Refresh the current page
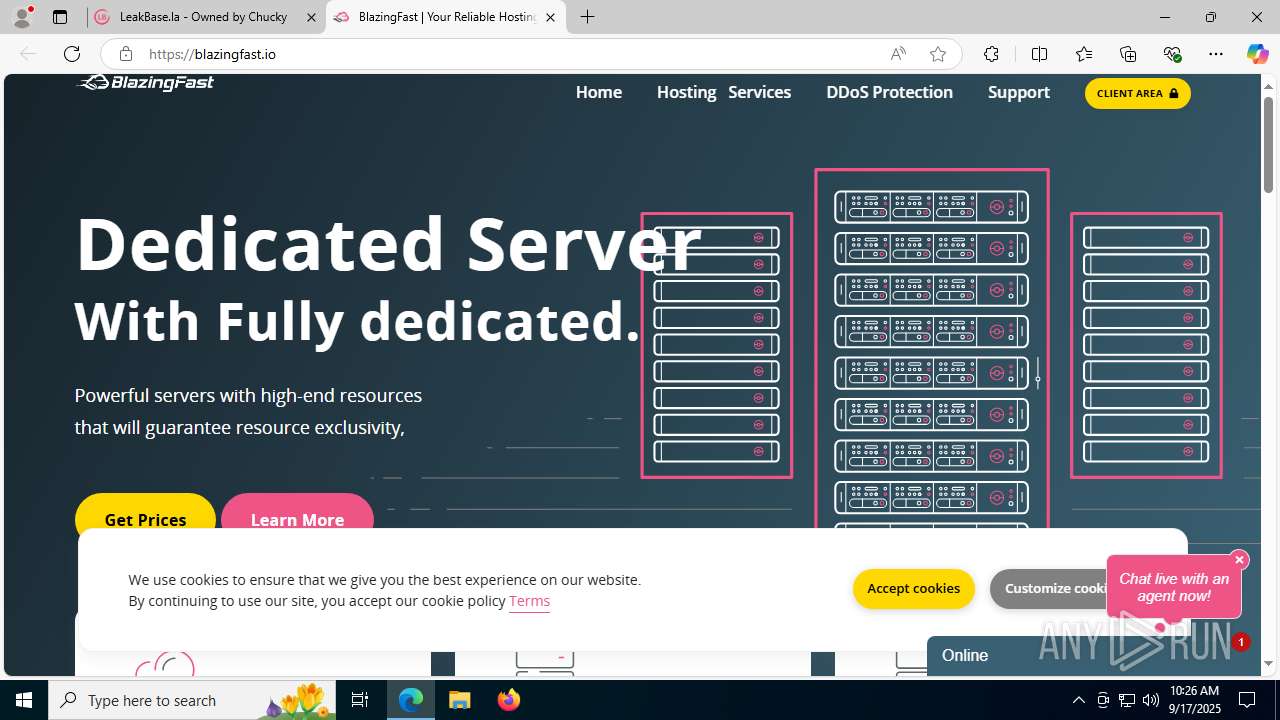1280x720 pixels. 72,54
